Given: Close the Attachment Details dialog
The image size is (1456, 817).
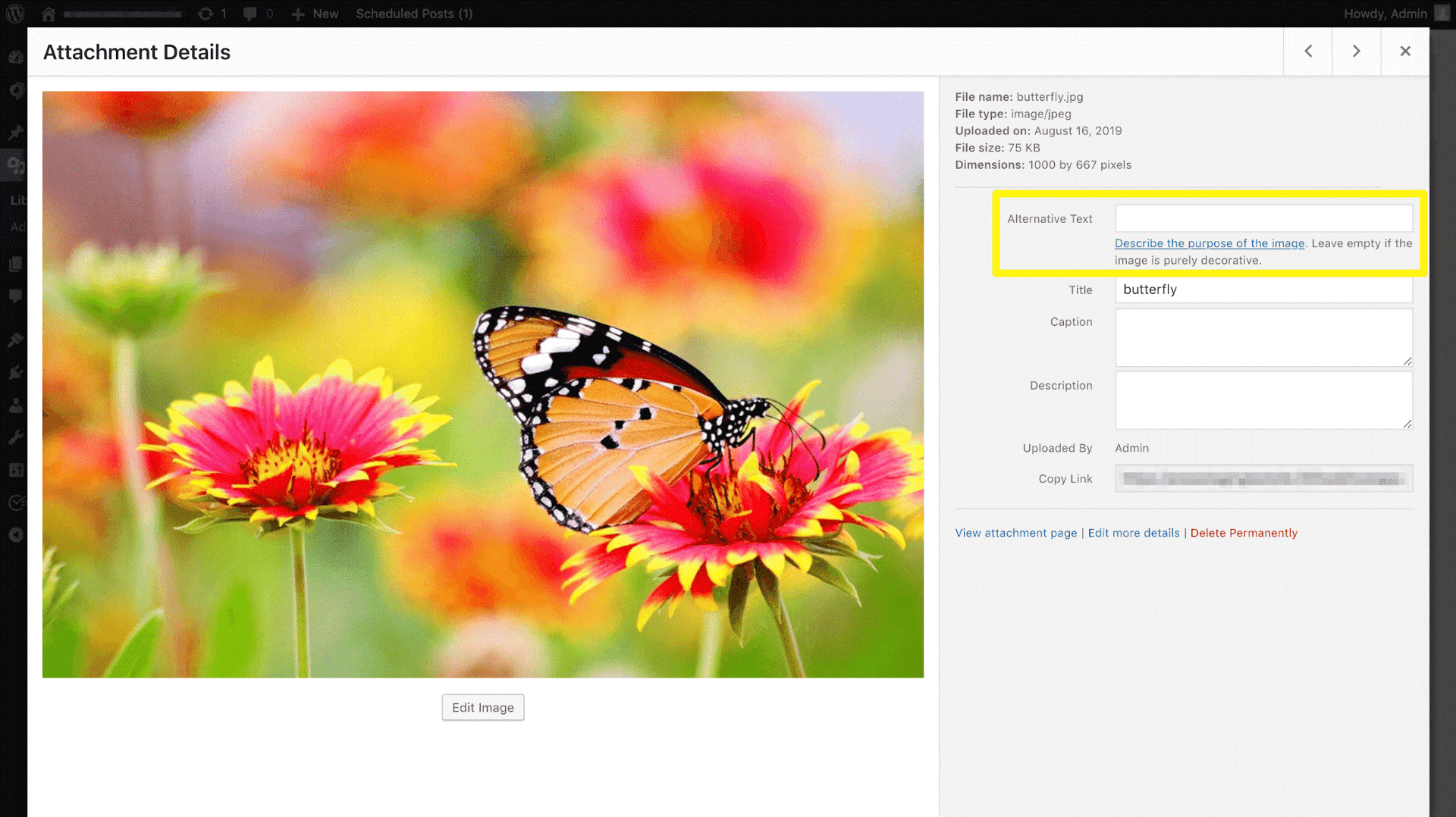Looking at the screenshot, I should pyautogui.click(x=1404, y=52).
